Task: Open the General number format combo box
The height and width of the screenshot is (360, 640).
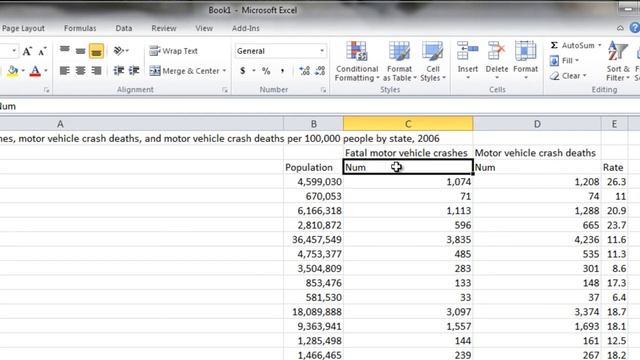Action: tap(281, 51)
